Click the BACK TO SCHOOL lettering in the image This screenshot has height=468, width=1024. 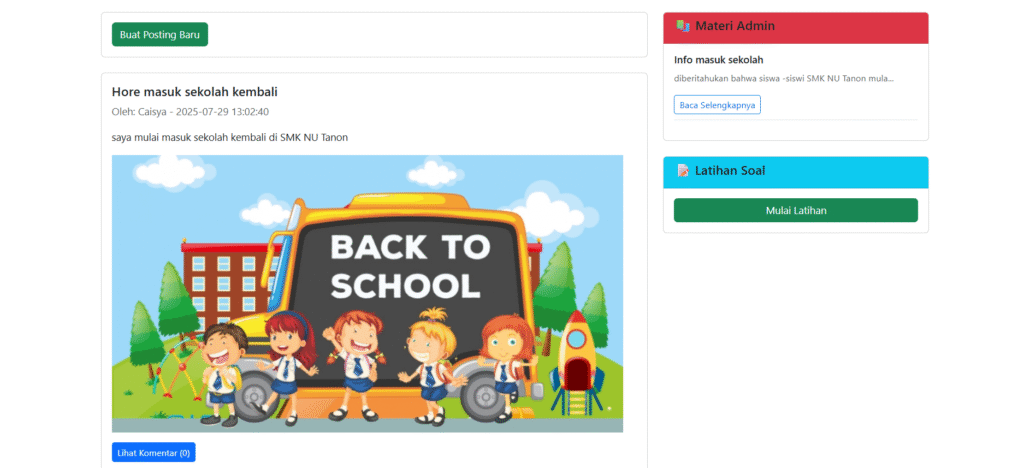pos(410,266)
